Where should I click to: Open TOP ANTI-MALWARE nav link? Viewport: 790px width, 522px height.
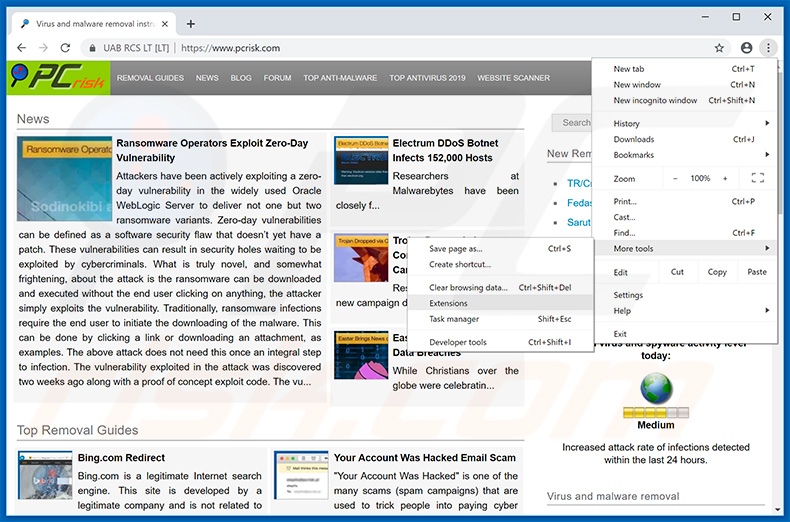click(340, 78)
